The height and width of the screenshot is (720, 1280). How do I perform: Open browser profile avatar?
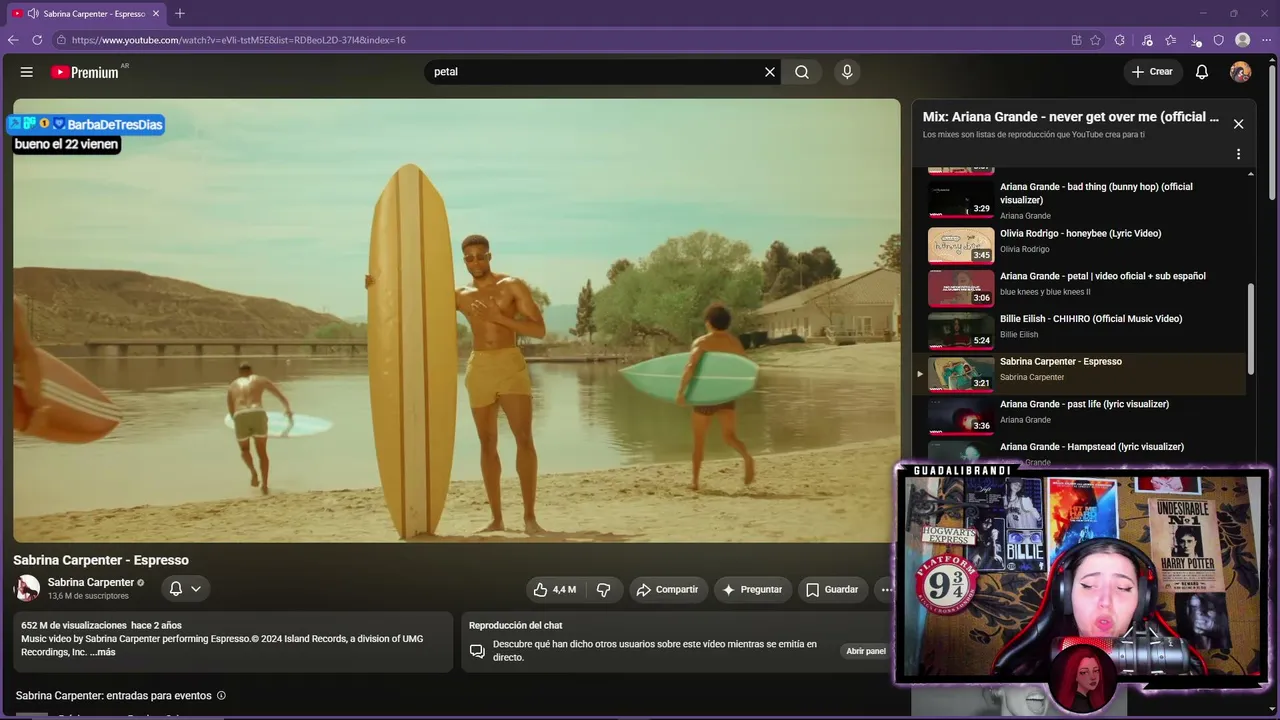(1242, 40)
